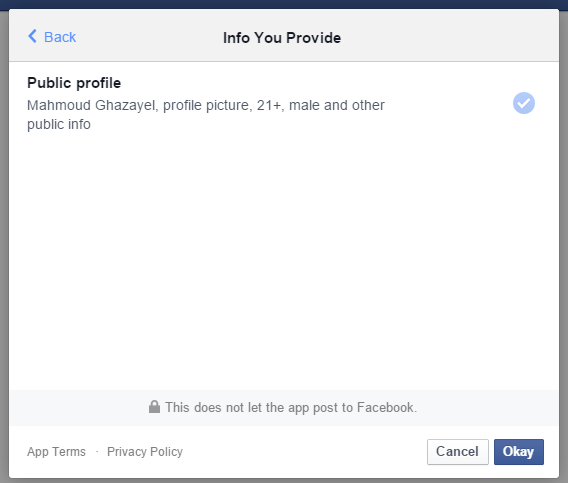The width and height of the screenshot is (568, 483).
Task: Uncheck the Public profile checkmark
Action: [x=523, y=103]
